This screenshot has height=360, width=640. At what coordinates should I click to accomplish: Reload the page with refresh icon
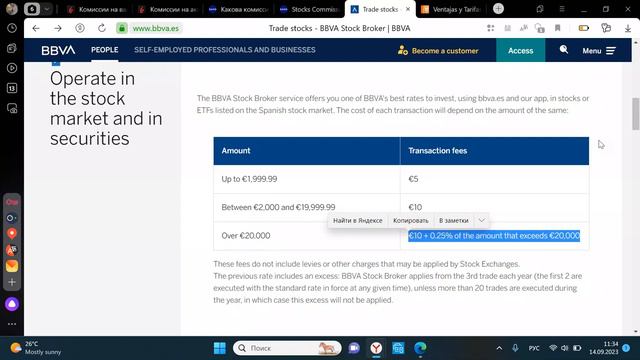click(102, 28)
